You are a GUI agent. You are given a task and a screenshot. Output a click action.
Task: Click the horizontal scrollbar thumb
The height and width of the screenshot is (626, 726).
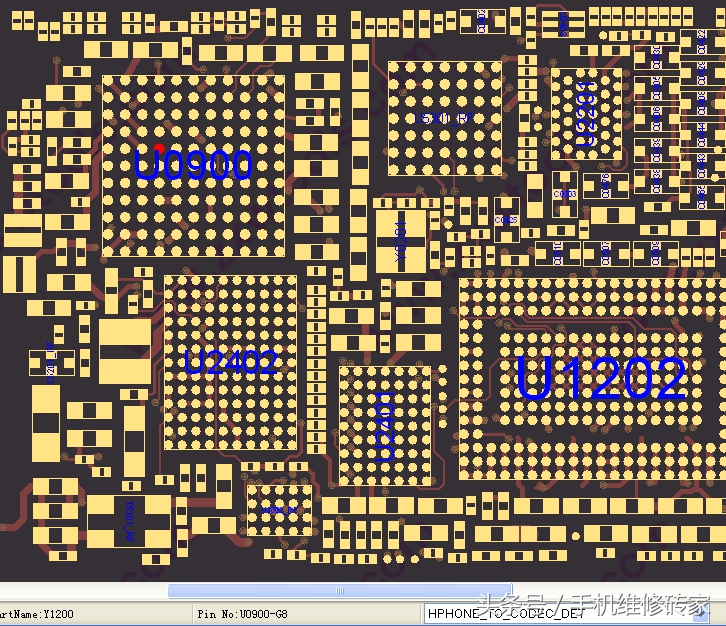340,591
